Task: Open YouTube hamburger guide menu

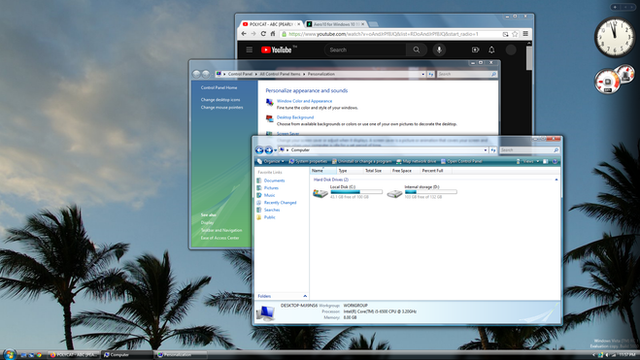Action: tap(249, 50)
